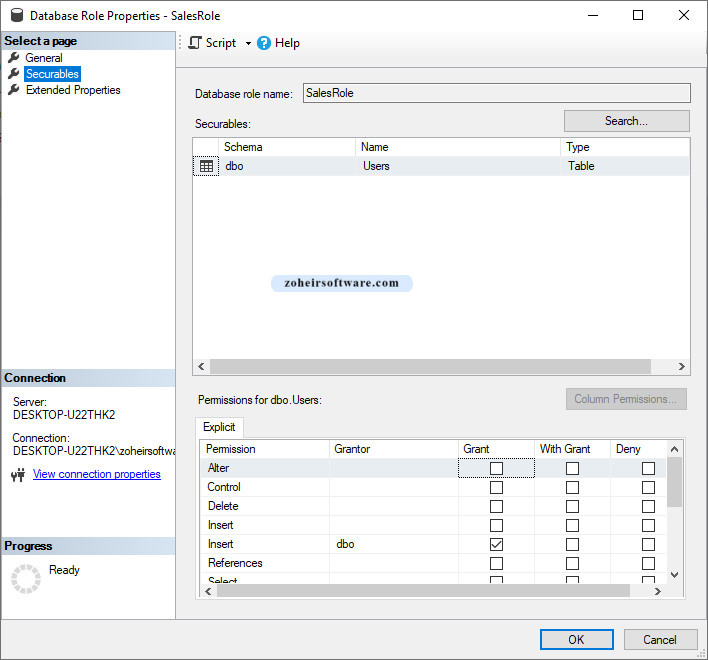Screen dimensions: 708x660
Task: Check With Grant for Delete permission
Action: click(x=572, y=506)
